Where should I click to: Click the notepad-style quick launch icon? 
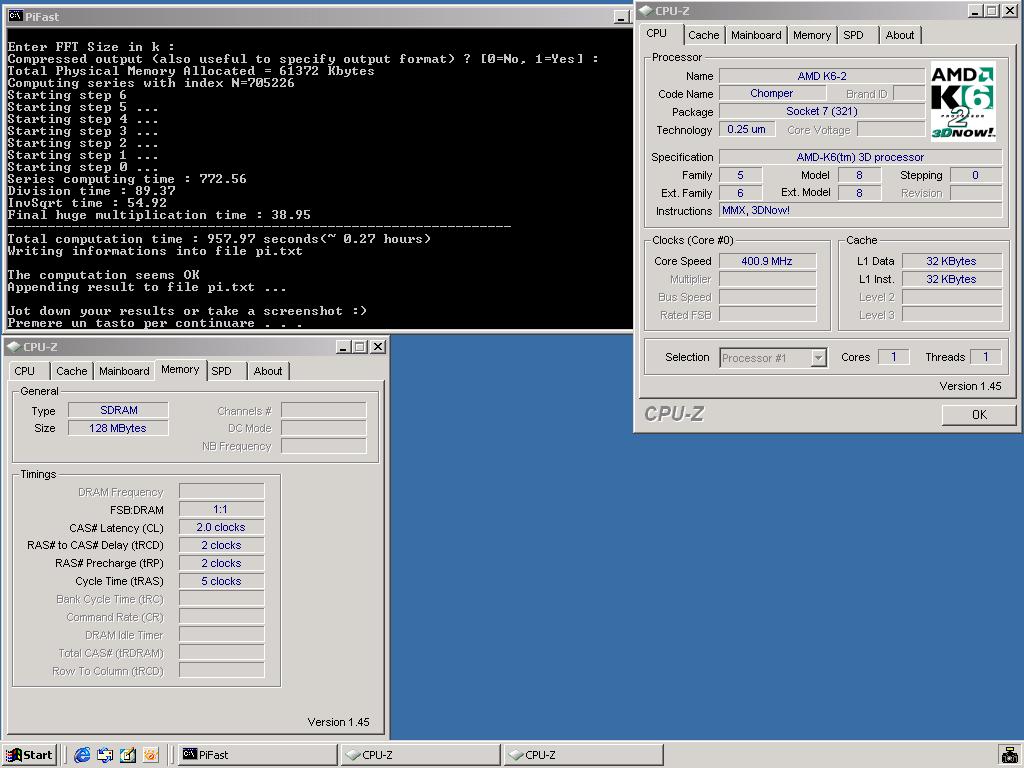128,755
